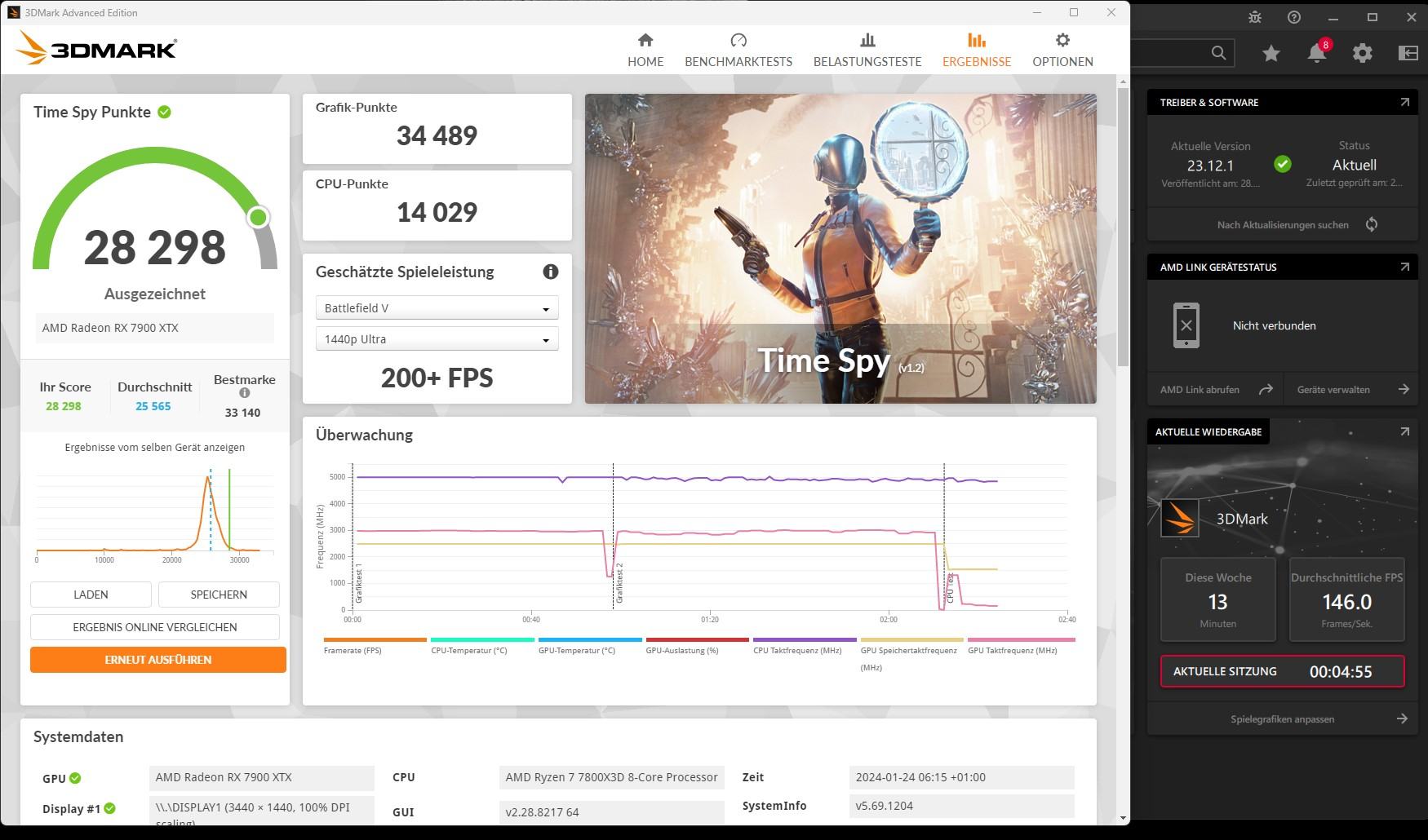Click the arrow next to Spielegrafiken anpassen
Viewport: 1428px width, 840px height.
1402,718
